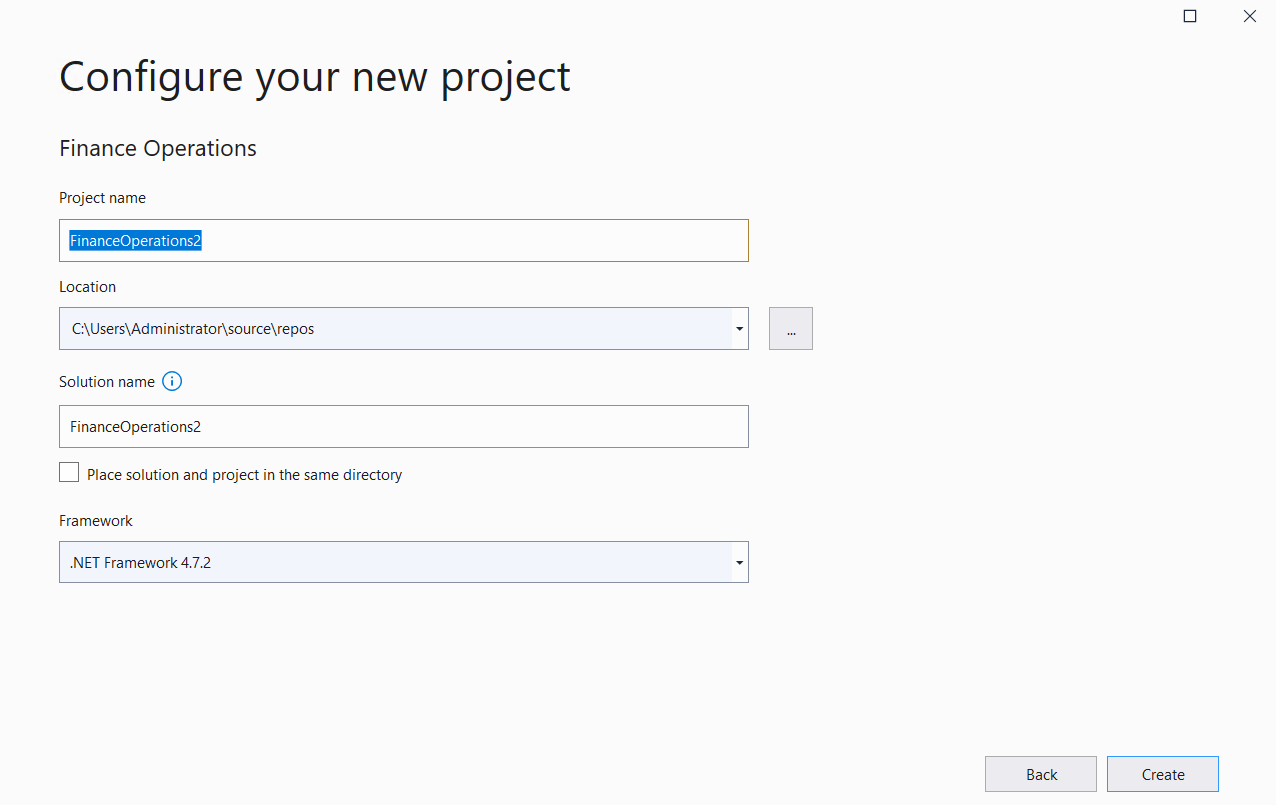Select the .NET Framework 4.7.2 combo box
Image resolution: width=1276 pixels, height=805 pixels.
(404, 562)
